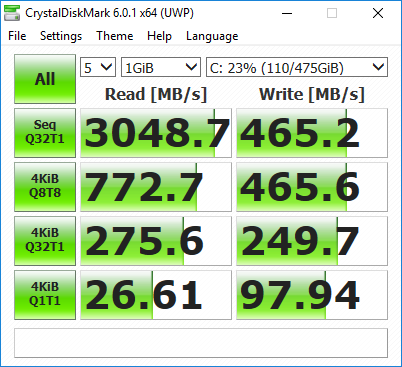Viewport: 402px width, 367px height.
Task: Click the empty comment field at bottom
Action: 201,343
